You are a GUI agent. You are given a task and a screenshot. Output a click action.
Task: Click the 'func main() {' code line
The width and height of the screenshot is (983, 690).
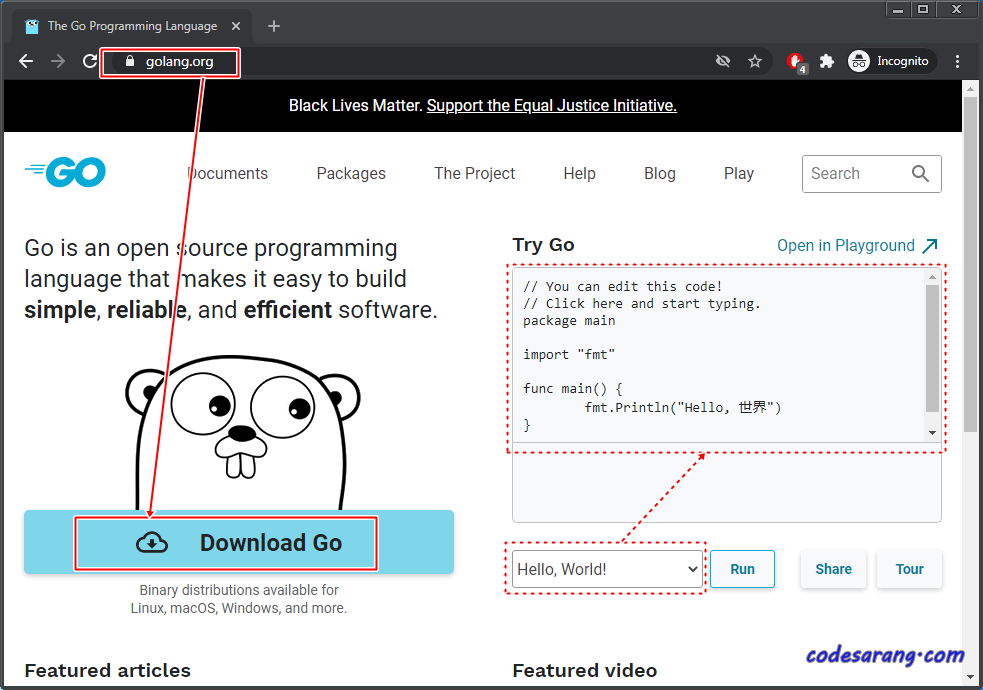[x=572, y=388]
